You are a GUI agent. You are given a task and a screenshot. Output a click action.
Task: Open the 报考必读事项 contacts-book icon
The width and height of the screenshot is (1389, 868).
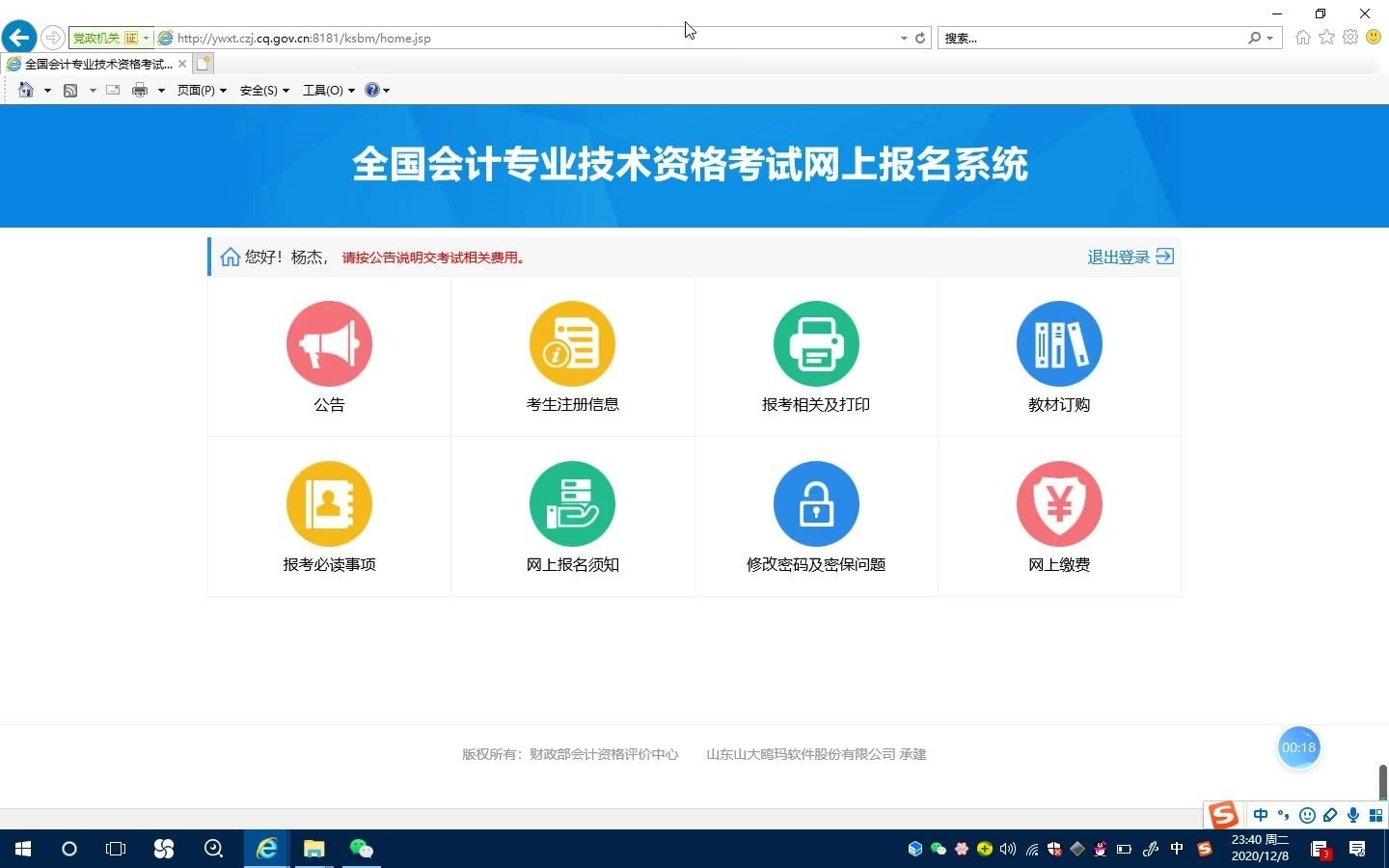329,503
